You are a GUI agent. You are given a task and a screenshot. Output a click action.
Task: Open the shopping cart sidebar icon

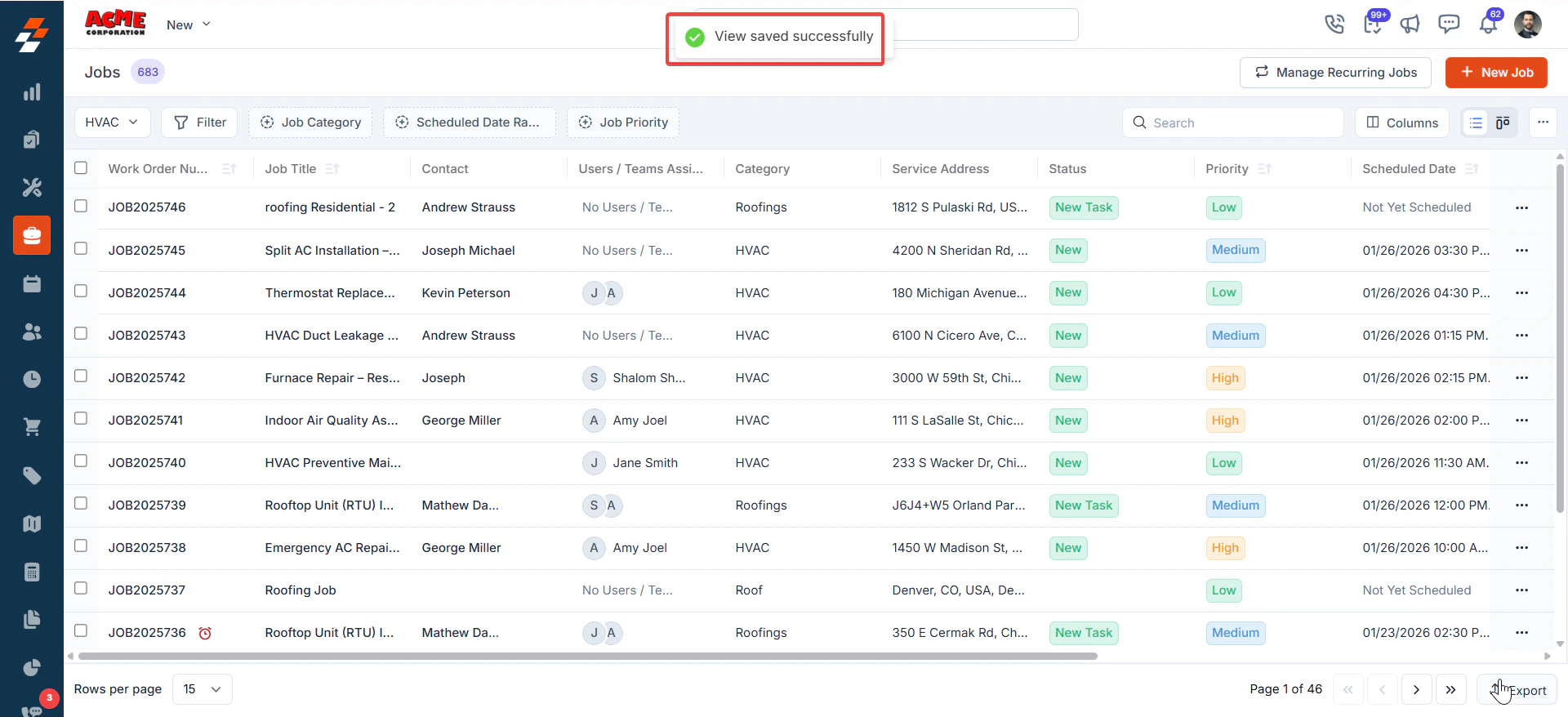point(32,427)
